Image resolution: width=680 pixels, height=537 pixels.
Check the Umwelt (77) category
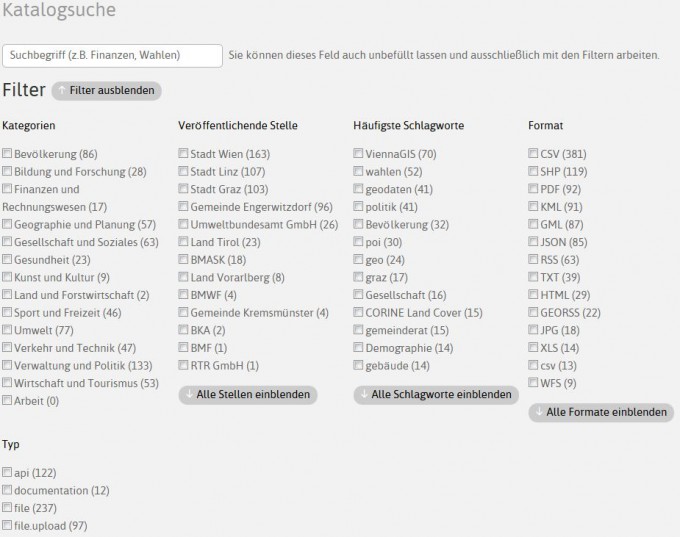coord(7,330)
